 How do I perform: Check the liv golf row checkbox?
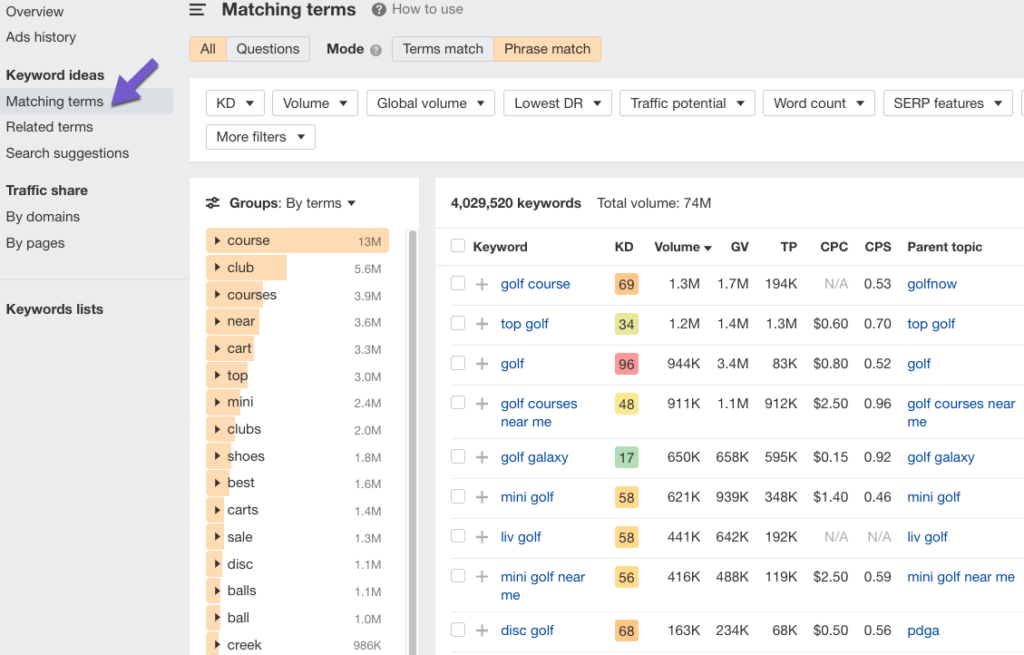(458, 536)
